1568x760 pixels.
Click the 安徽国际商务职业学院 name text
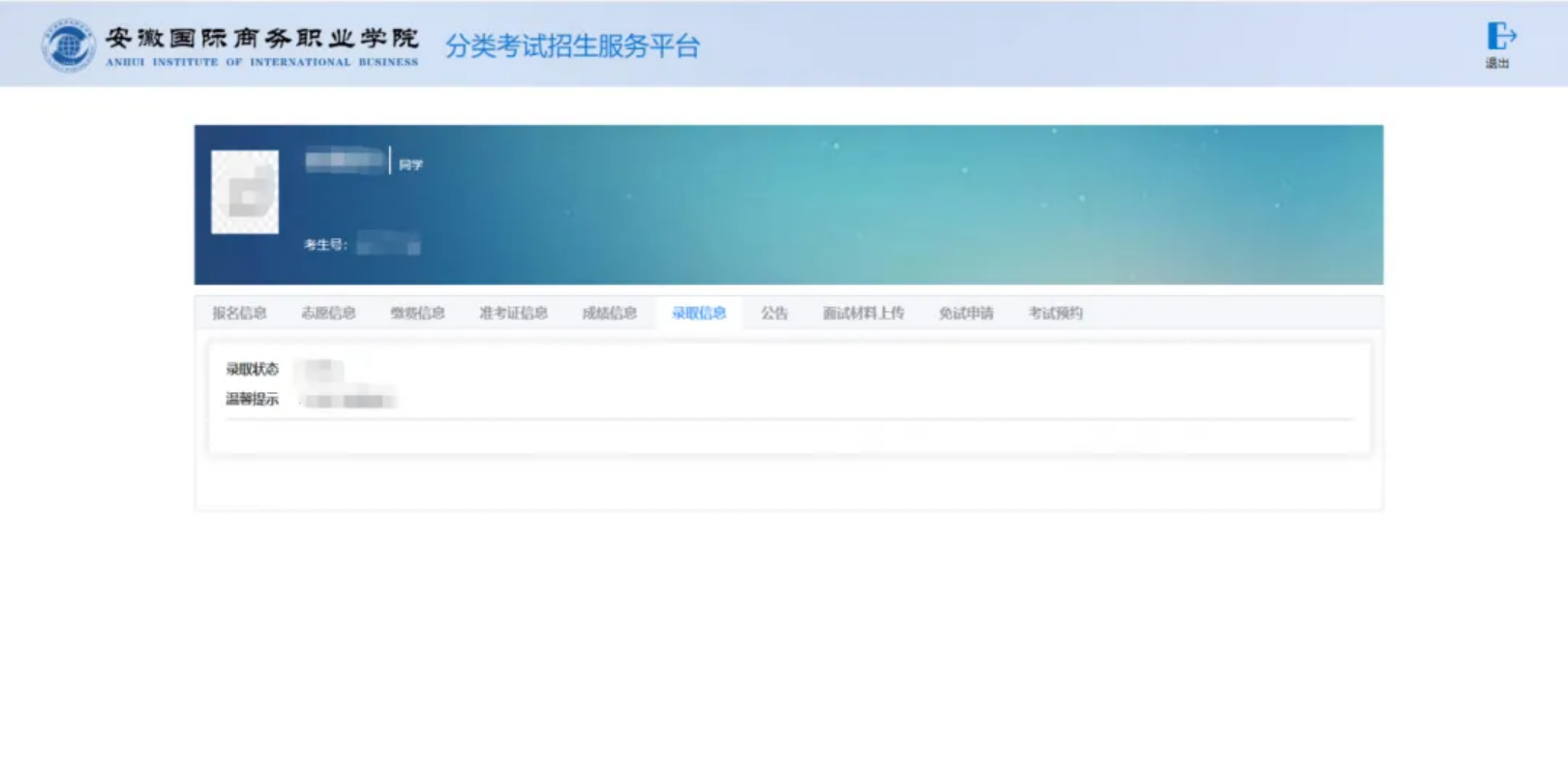coord(261,38)
